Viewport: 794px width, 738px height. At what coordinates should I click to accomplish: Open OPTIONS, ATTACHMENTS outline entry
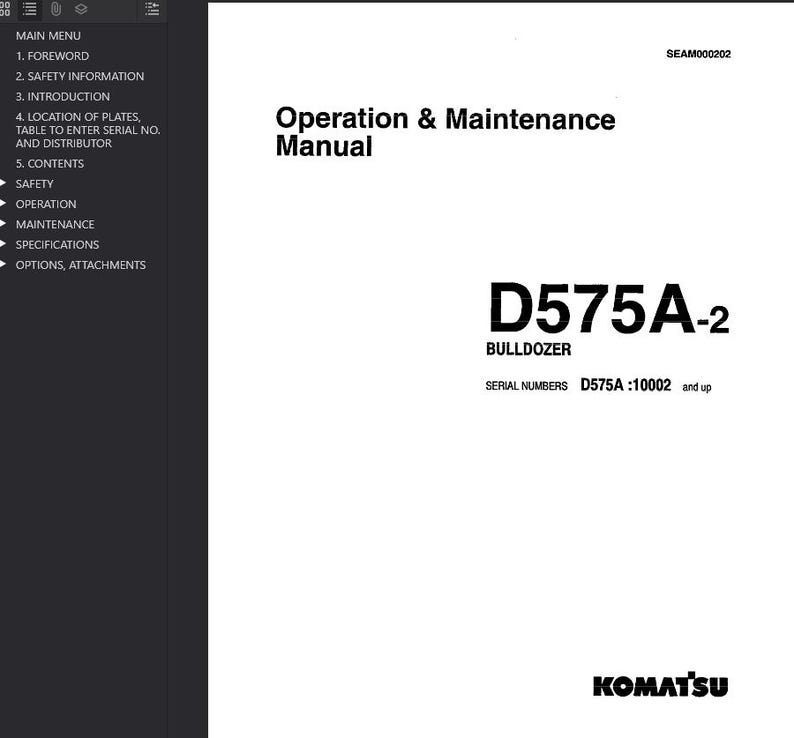81,265
